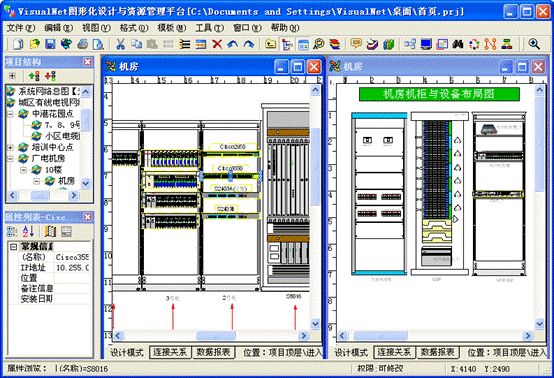Click the zoom magnifier icon at toolbar end
The height and width of the screenshot is (378, 554).
click(x=534, y=44)
